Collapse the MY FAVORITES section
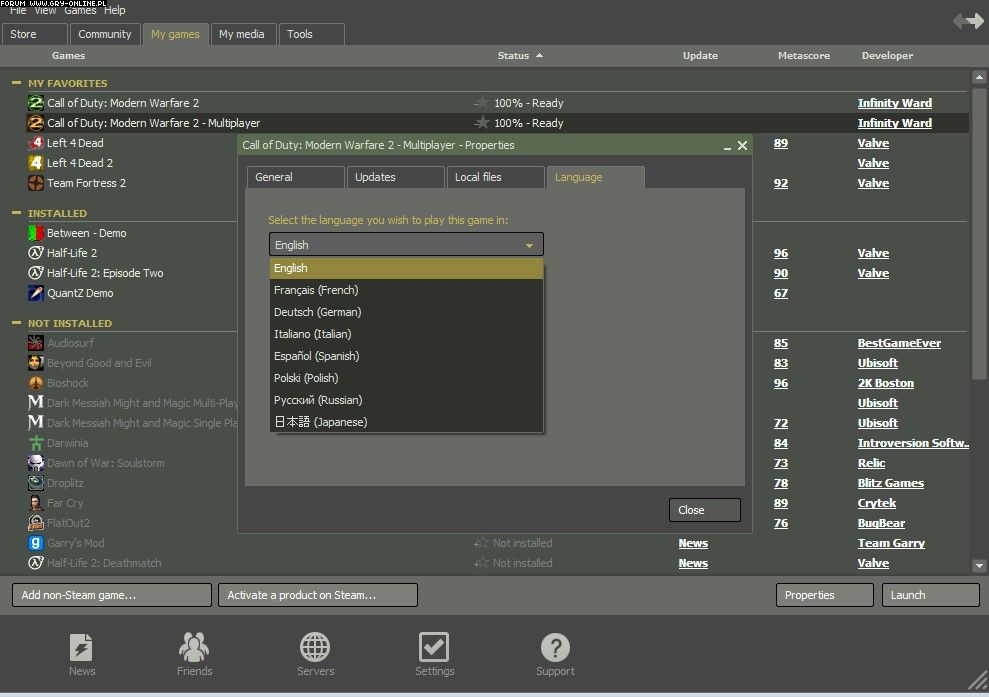Image resolution: width=989 pixels, height=697 pixels. 16,83
